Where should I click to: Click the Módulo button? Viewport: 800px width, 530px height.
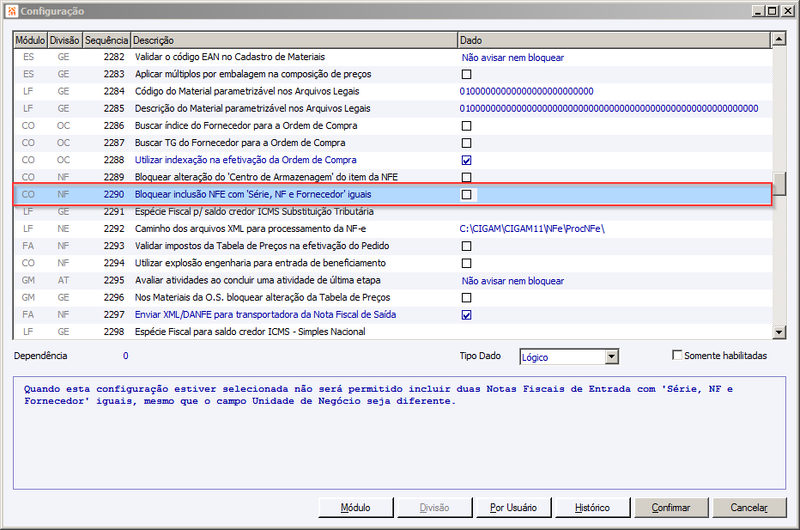tap(356, 508)
